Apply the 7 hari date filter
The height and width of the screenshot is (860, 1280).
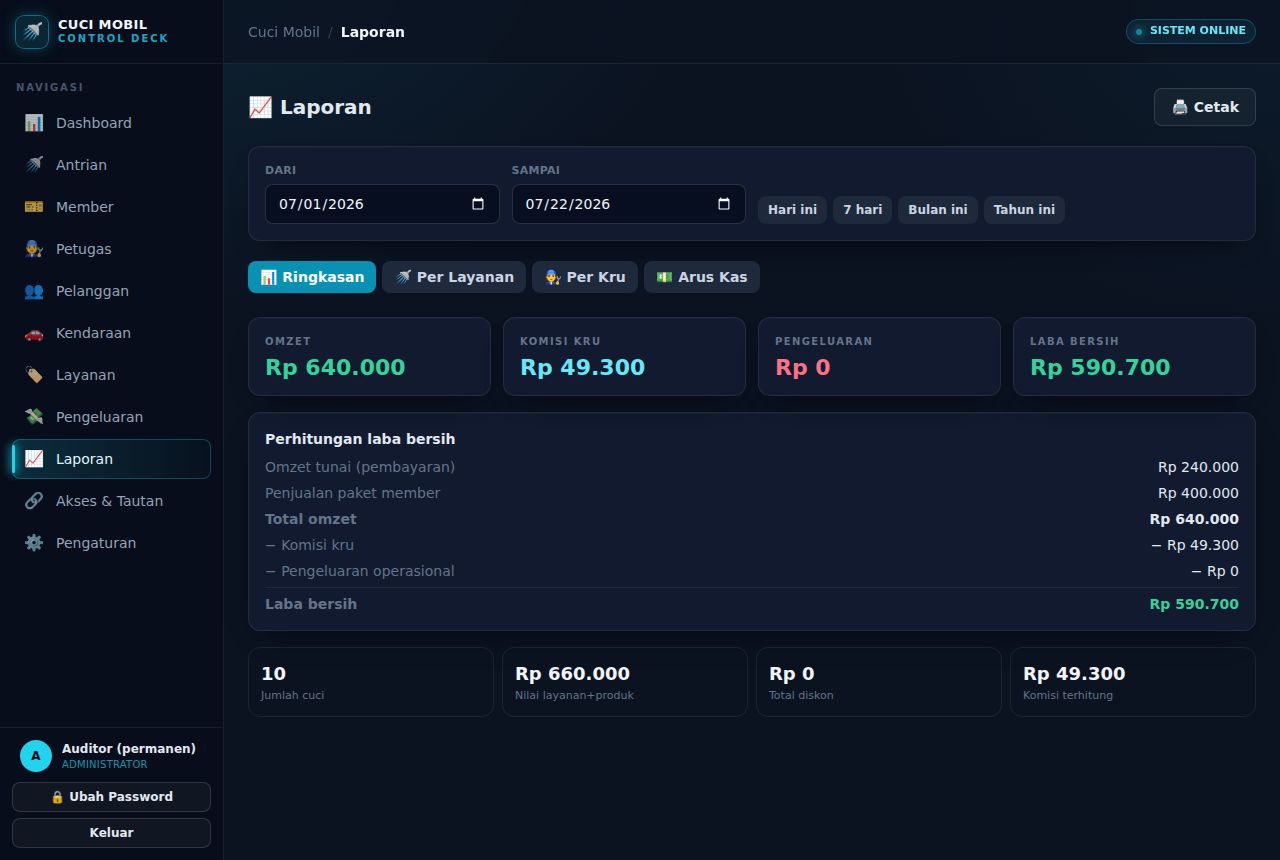tap(862, 210)
